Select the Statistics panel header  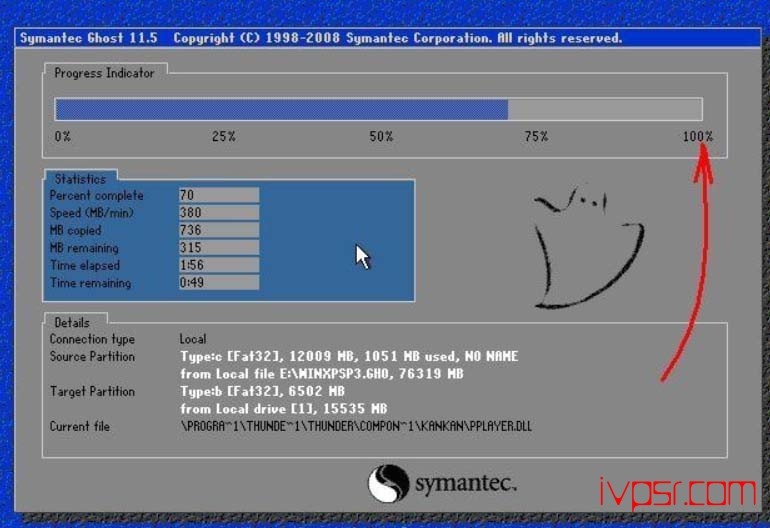click(81, 179)
